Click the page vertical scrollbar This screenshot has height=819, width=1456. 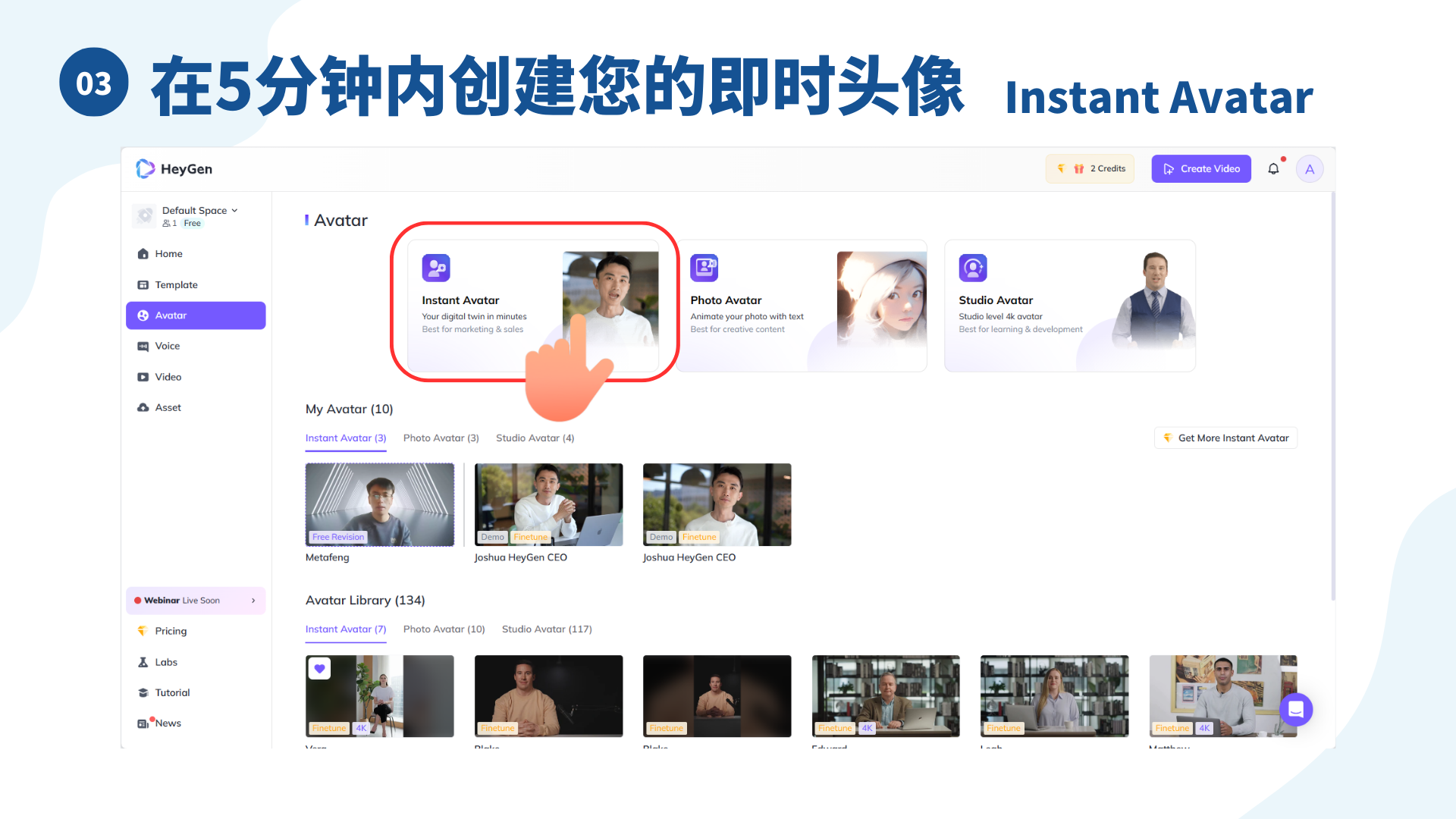(x=1332, y=394)
